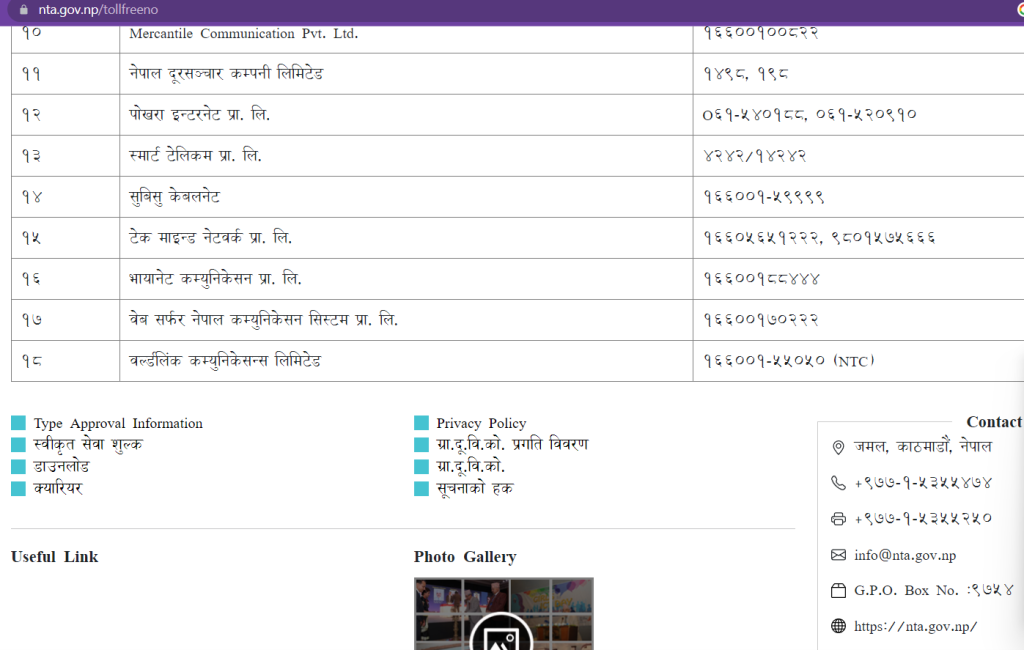The height and width of the screenshot is (650, 1024).
Task: Click the globe website icon
Action: (x=838, y=626)
